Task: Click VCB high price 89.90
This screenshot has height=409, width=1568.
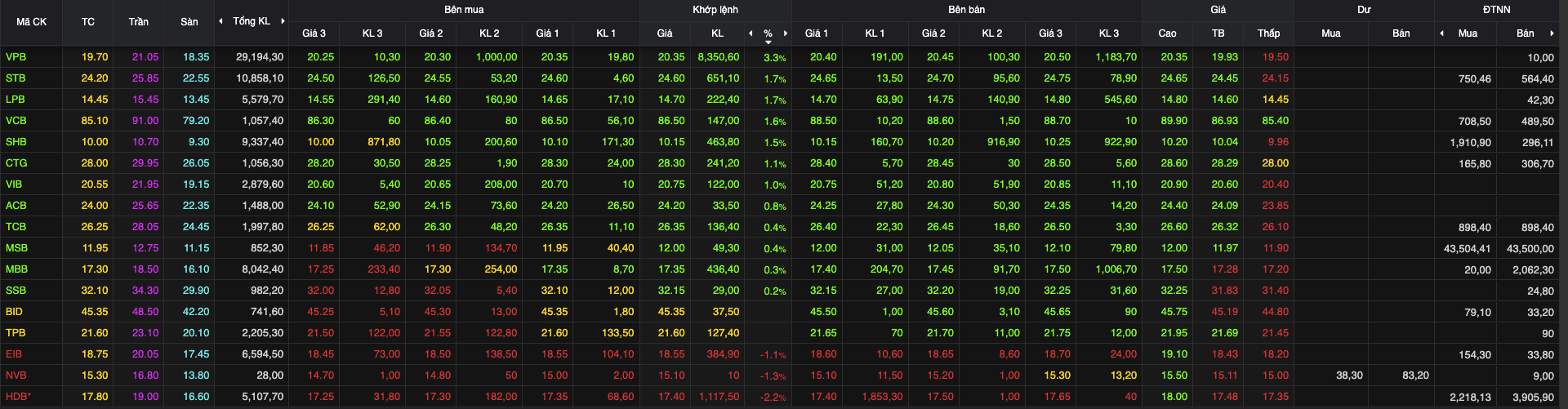Action: click(x=1174, y=121)
